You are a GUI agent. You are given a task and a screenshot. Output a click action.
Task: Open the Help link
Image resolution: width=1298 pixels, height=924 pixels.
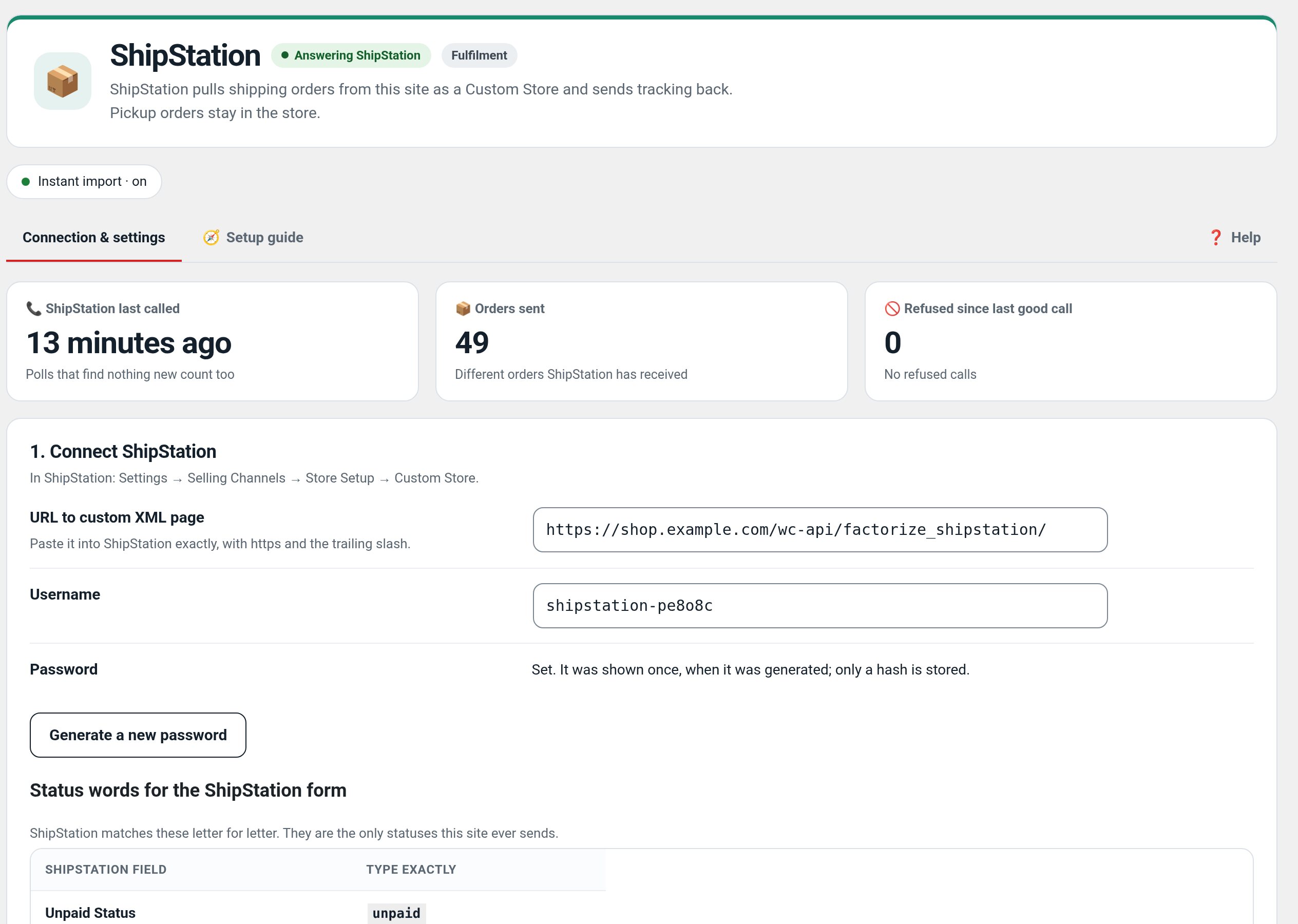[x=1235, y=238]
